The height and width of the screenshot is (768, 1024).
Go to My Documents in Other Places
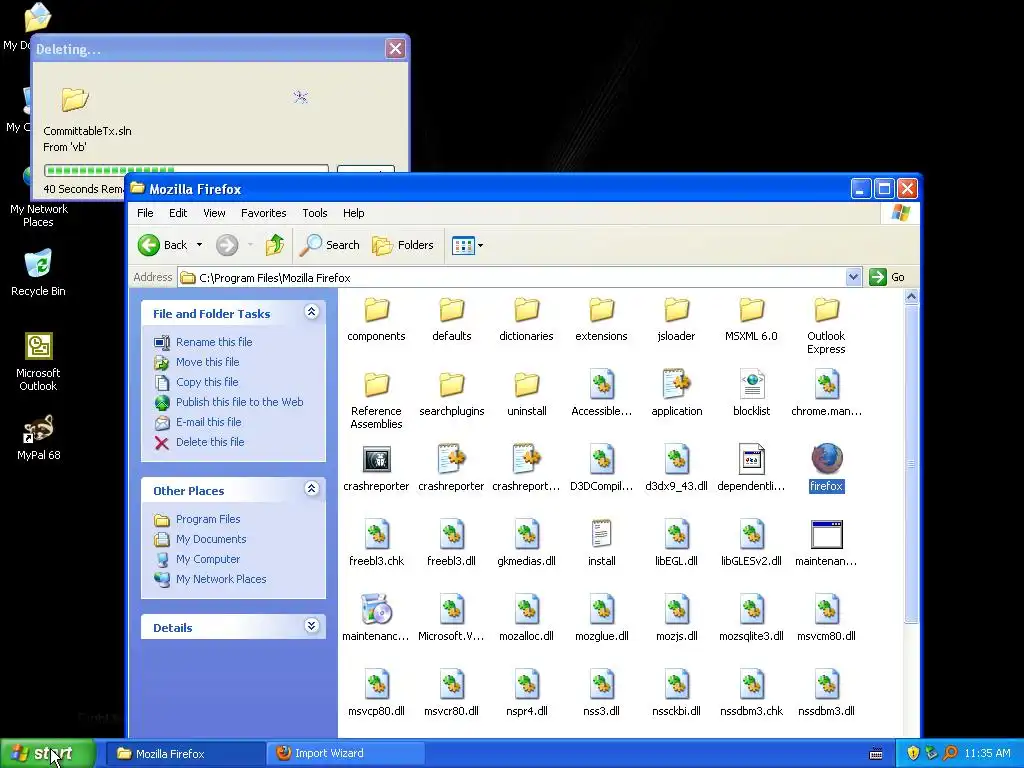211,539
